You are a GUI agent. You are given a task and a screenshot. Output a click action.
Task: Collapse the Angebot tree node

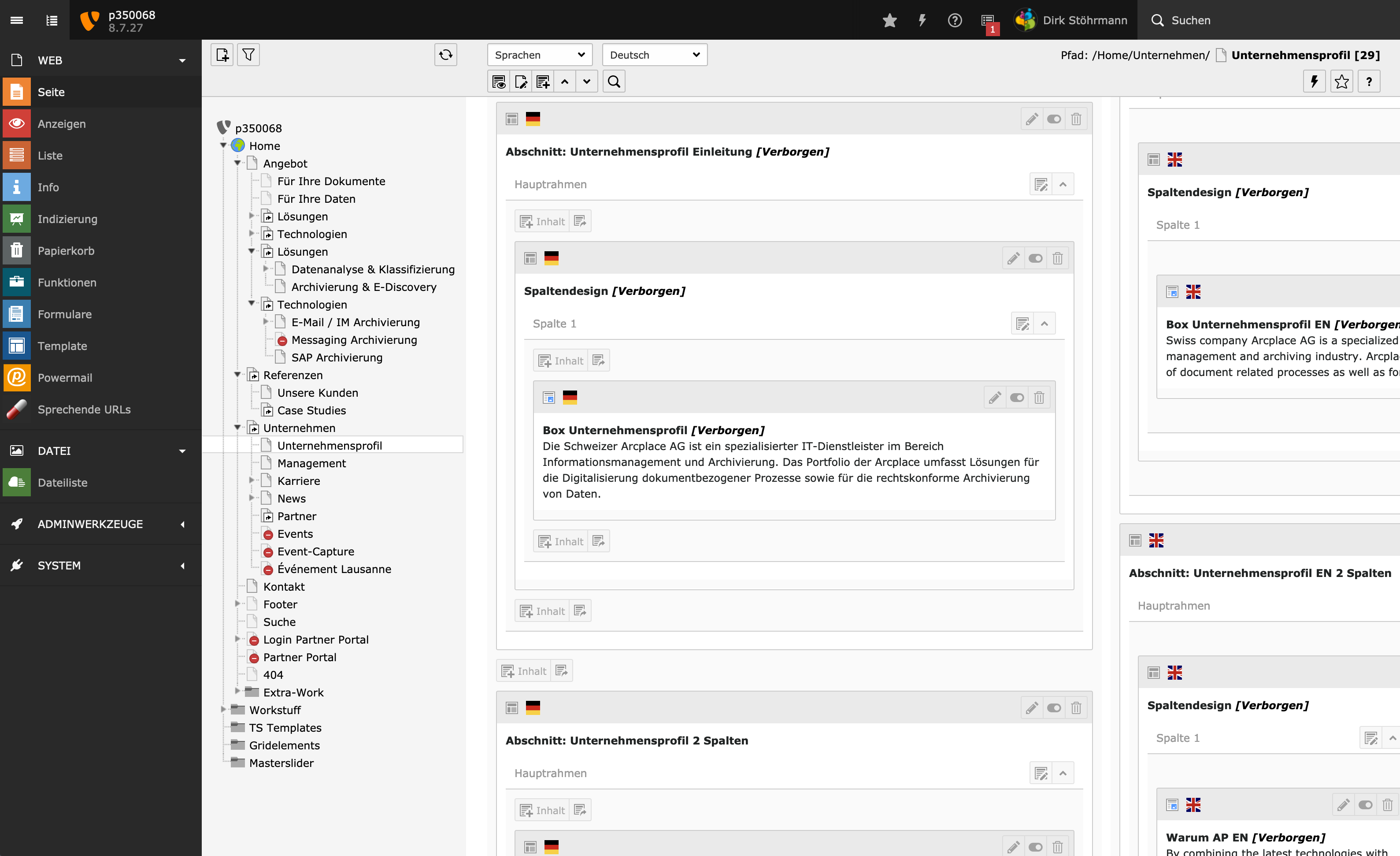(x=237, y=163)
